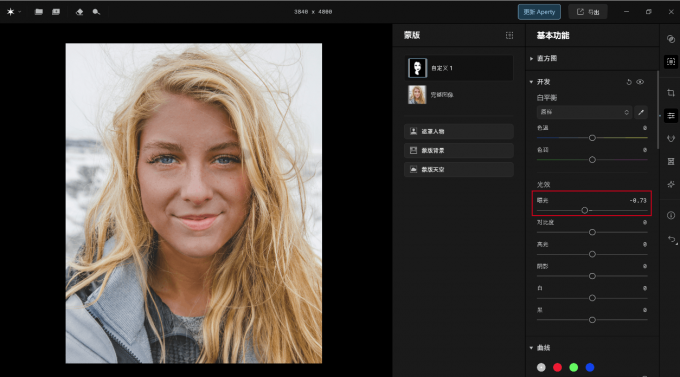The width and height of the screenshot is (680, 377).
Task: Click the exposure value -0.73
Action: [x=638, y=200]
